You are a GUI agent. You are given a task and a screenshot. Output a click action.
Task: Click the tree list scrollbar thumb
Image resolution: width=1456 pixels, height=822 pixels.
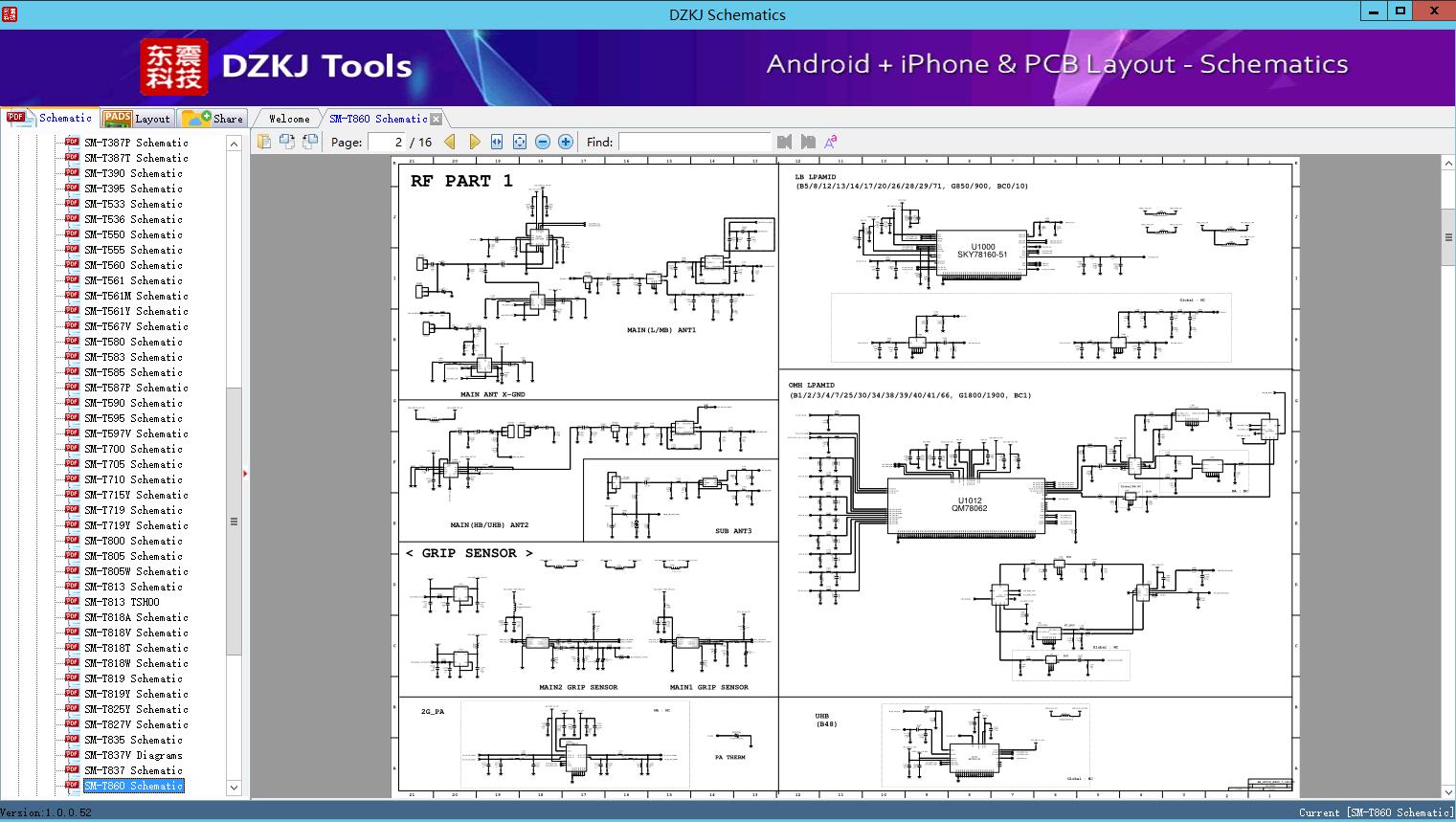[234, 522]
